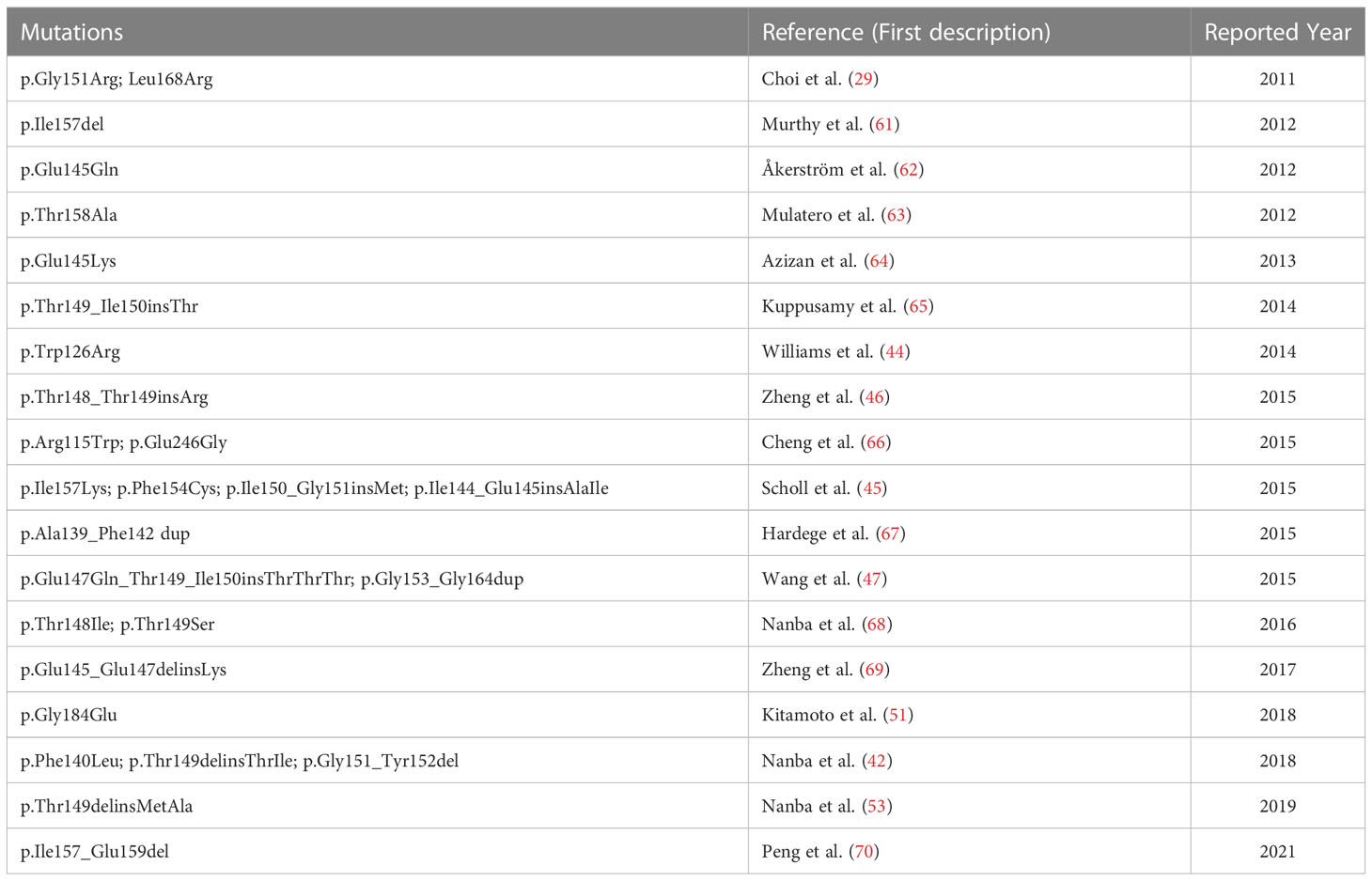
Task: Open reference link 65 for Kuppusamy et al.
Action: [919, 306]
